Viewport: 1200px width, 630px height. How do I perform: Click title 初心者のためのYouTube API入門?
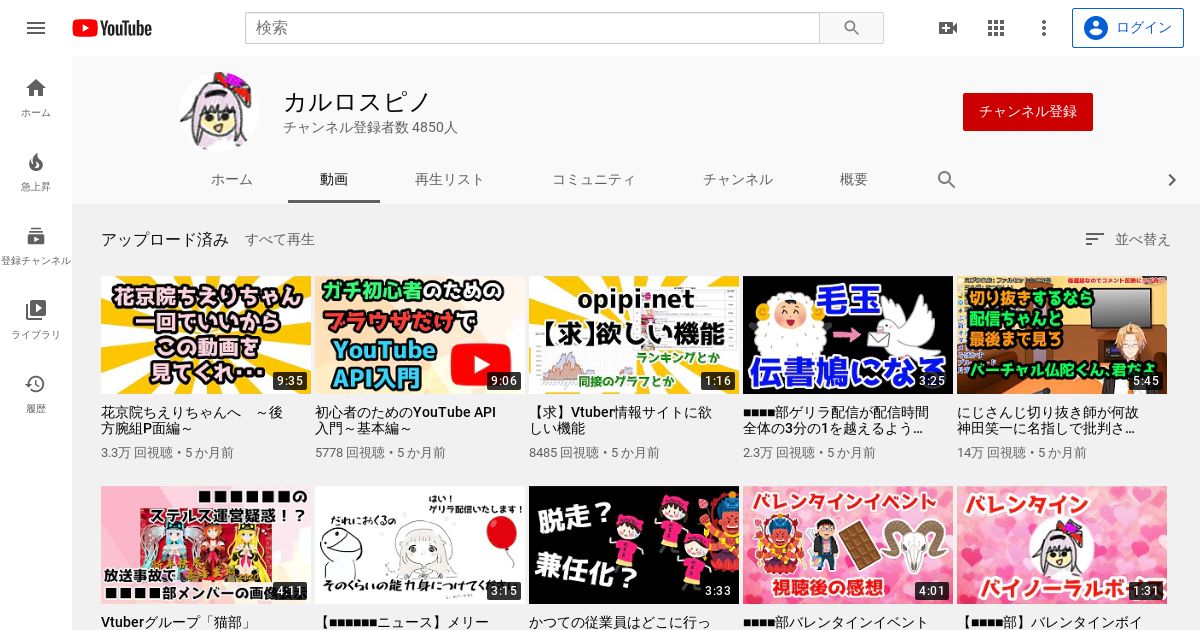click(405, 420)
